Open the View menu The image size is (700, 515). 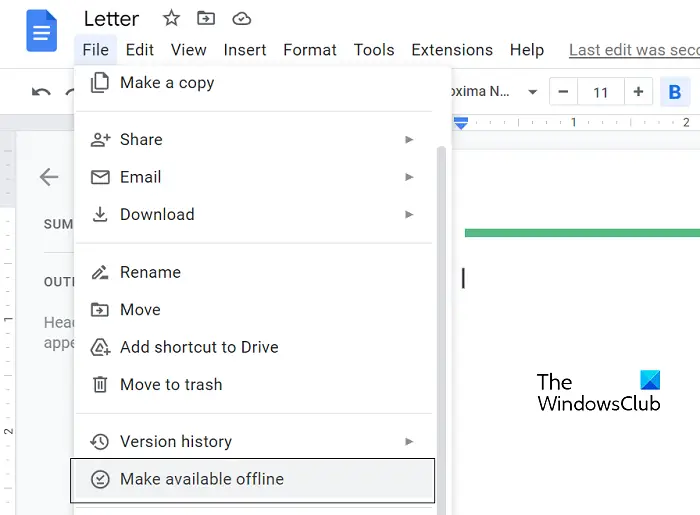tap(188, 50)
